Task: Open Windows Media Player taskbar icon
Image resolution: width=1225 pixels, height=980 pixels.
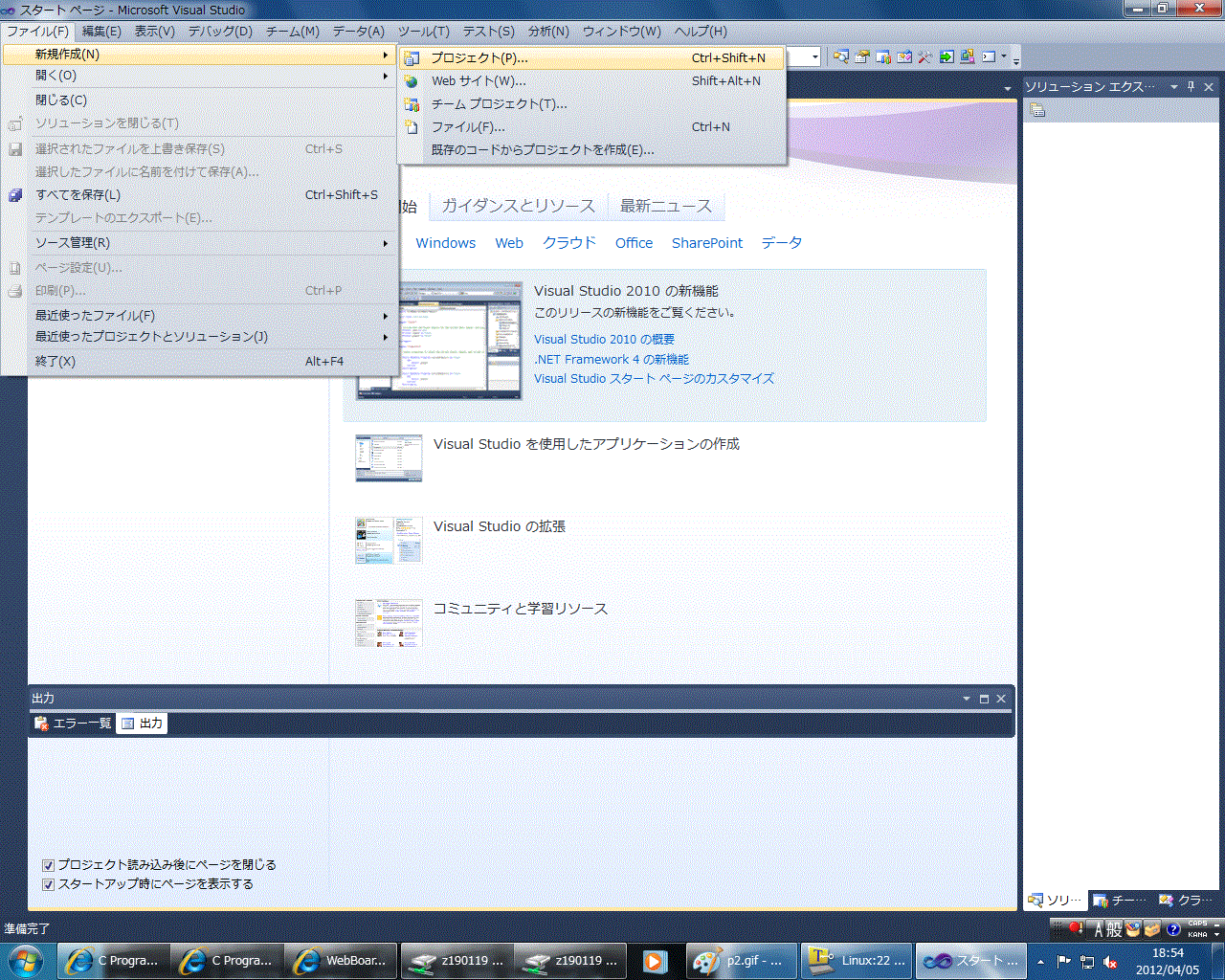Action: (655, 961)
